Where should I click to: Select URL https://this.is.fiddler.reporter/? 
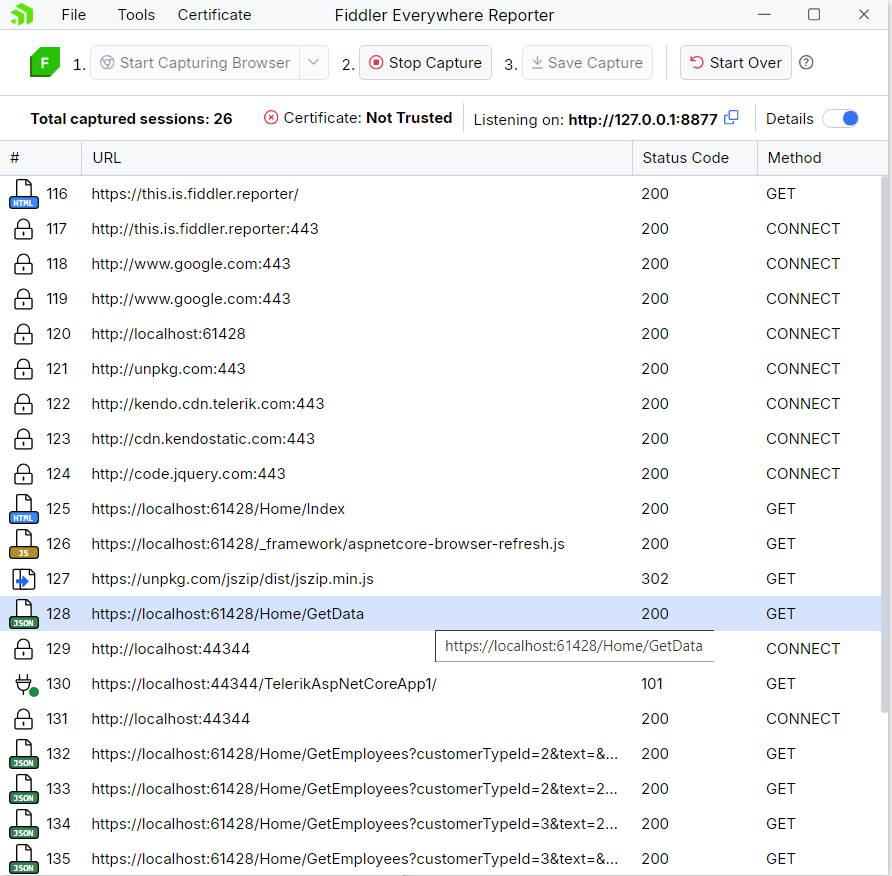(x=195, y=194)
